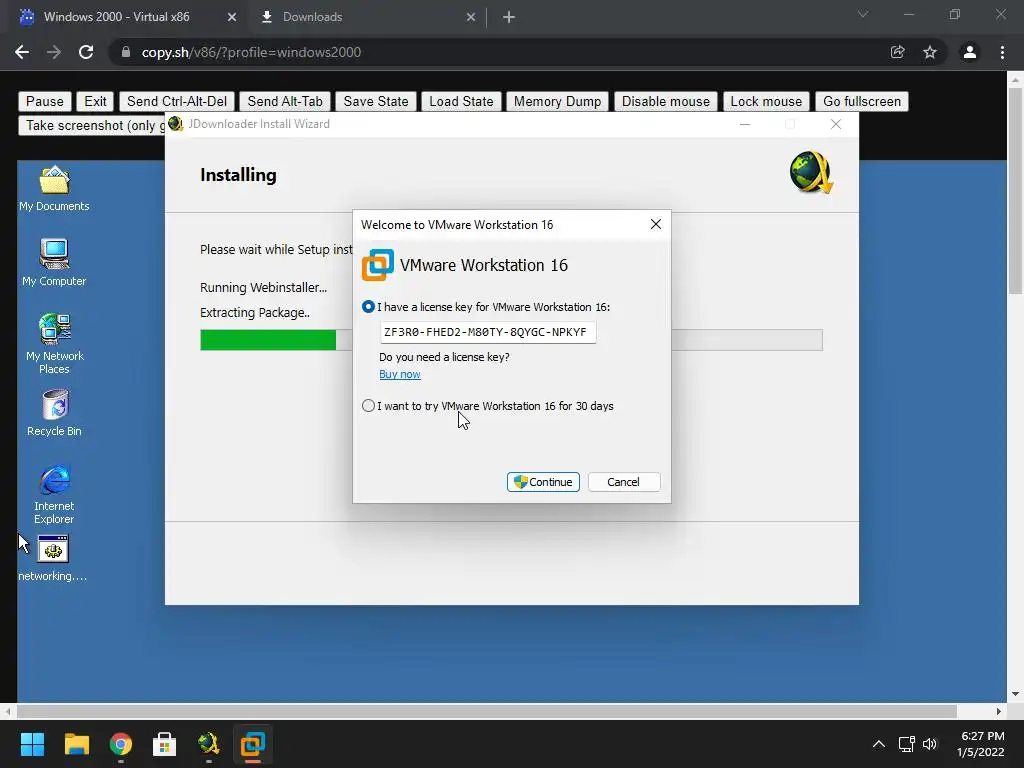Open File Explorer from taskbar
This screenshot has width=1024, height=768.
pos(76,744)
